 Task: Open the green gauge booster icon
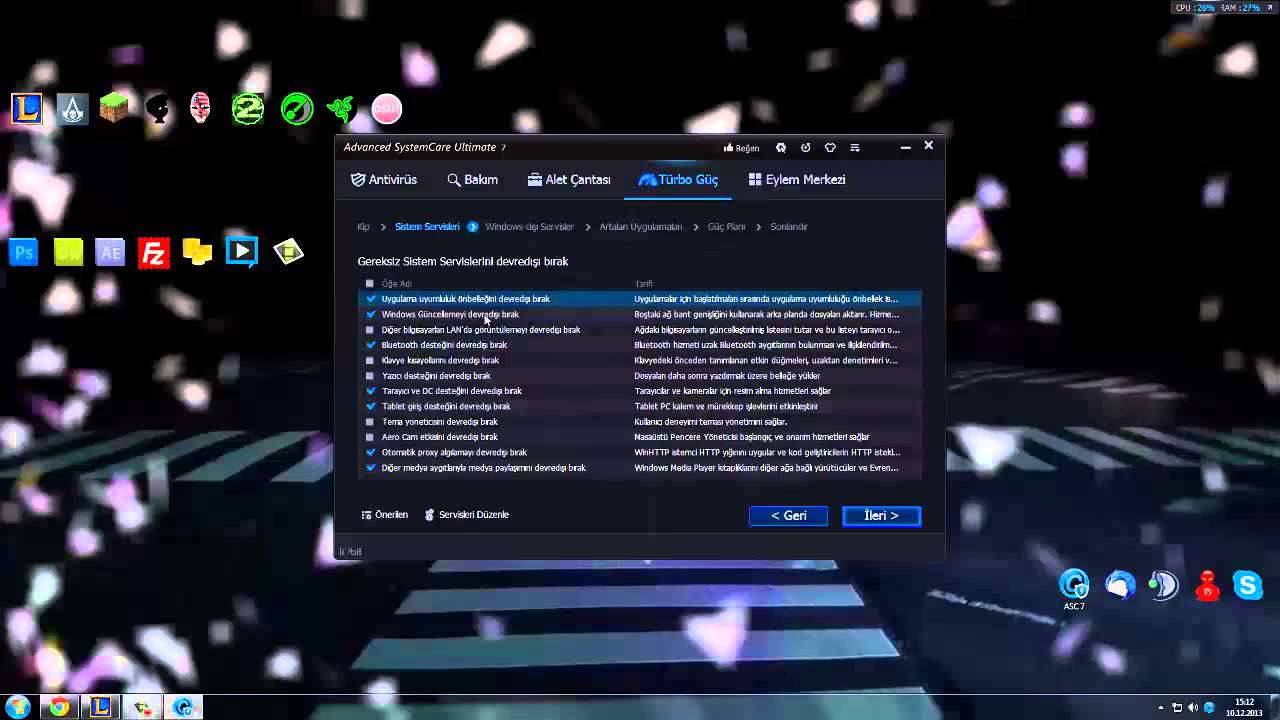coord(297,108)
